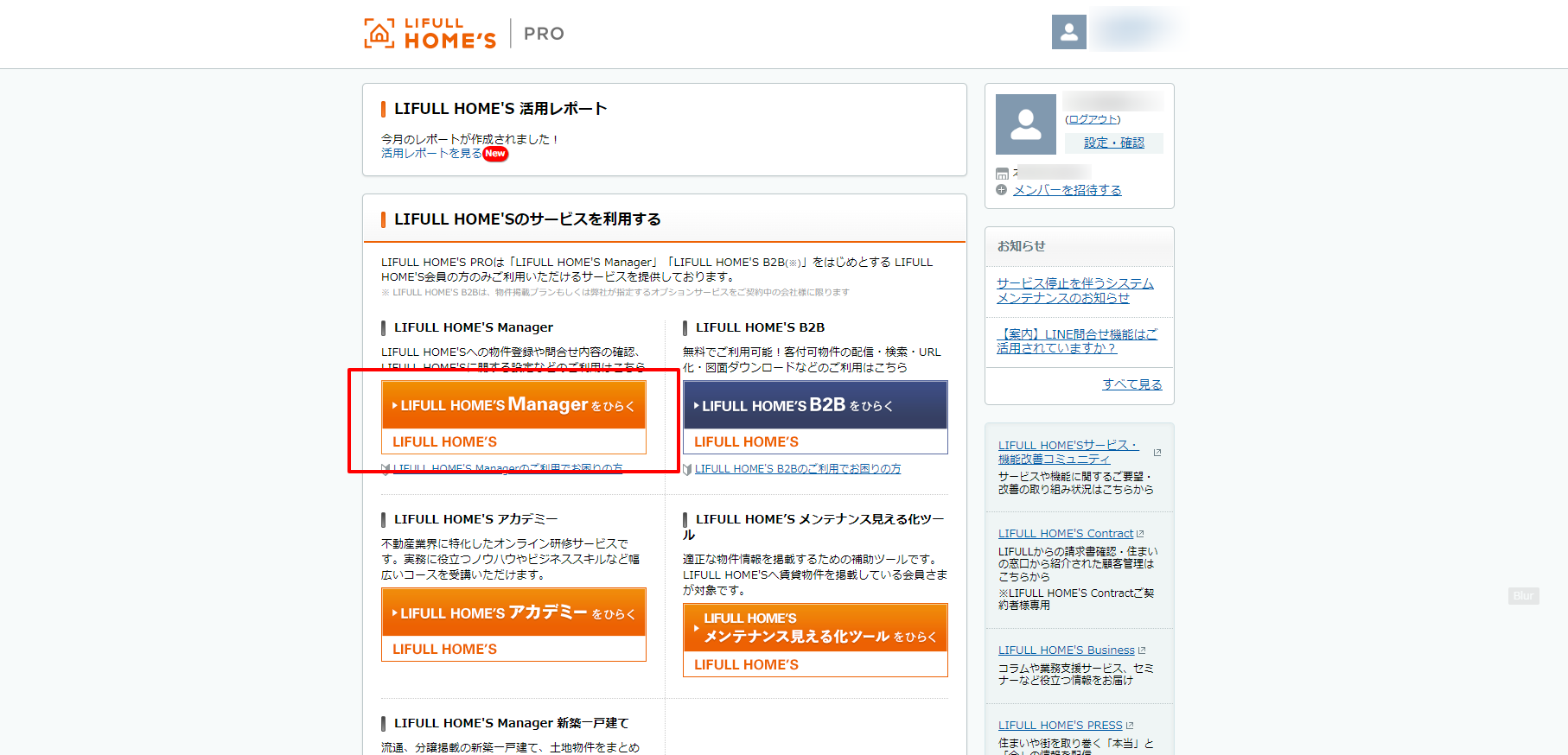Open the header user avatar icon
Image resolution: width=1568 pixels, height=755 pixels.
tap(1068, 32)
